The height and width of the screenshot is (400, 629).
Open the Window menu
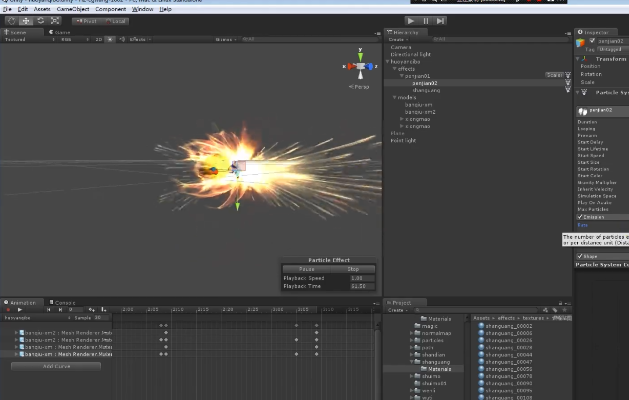(x=142, y=9)
